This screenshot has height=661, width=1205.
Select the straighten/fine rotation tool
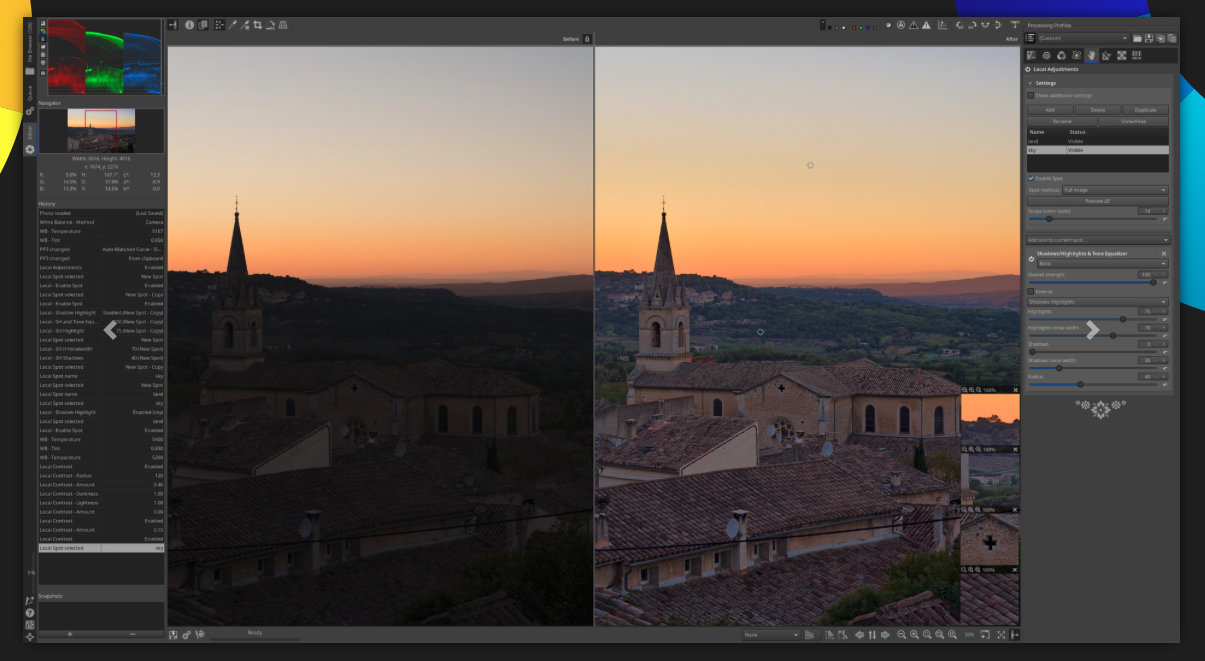pyautogui.click(x=270, y=25)
